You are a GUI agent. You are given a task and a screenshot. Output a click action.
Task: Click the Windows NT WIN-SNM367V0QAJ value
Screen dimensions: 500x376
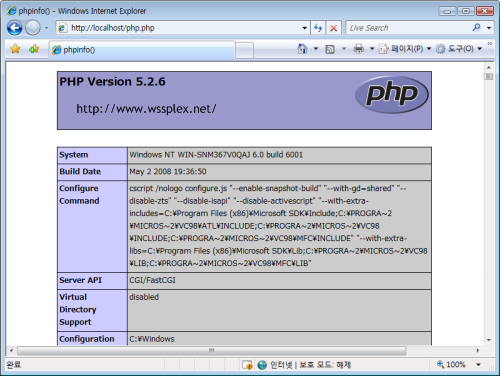pyautogui.click(x=216, y=155)
